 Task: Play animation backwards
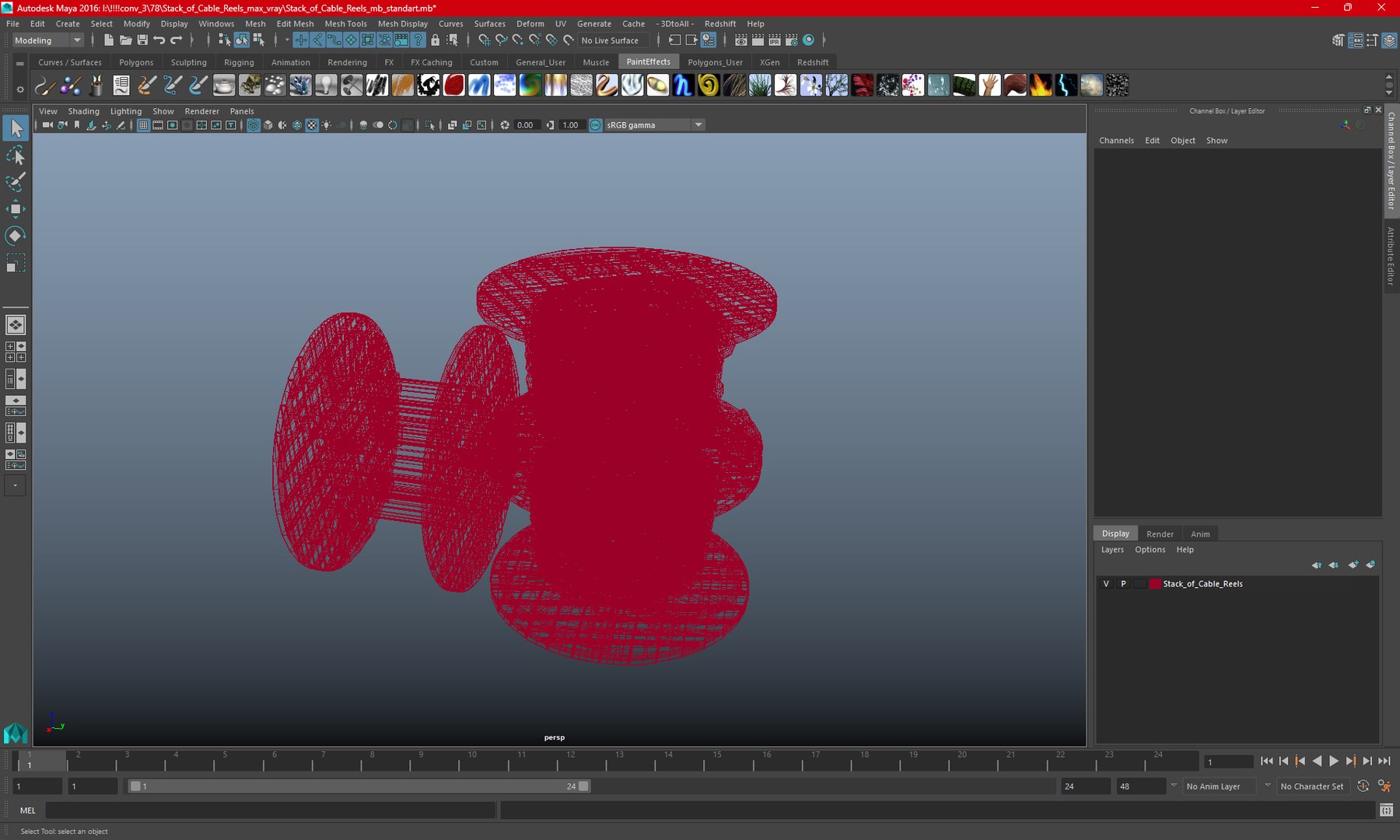1317,761
